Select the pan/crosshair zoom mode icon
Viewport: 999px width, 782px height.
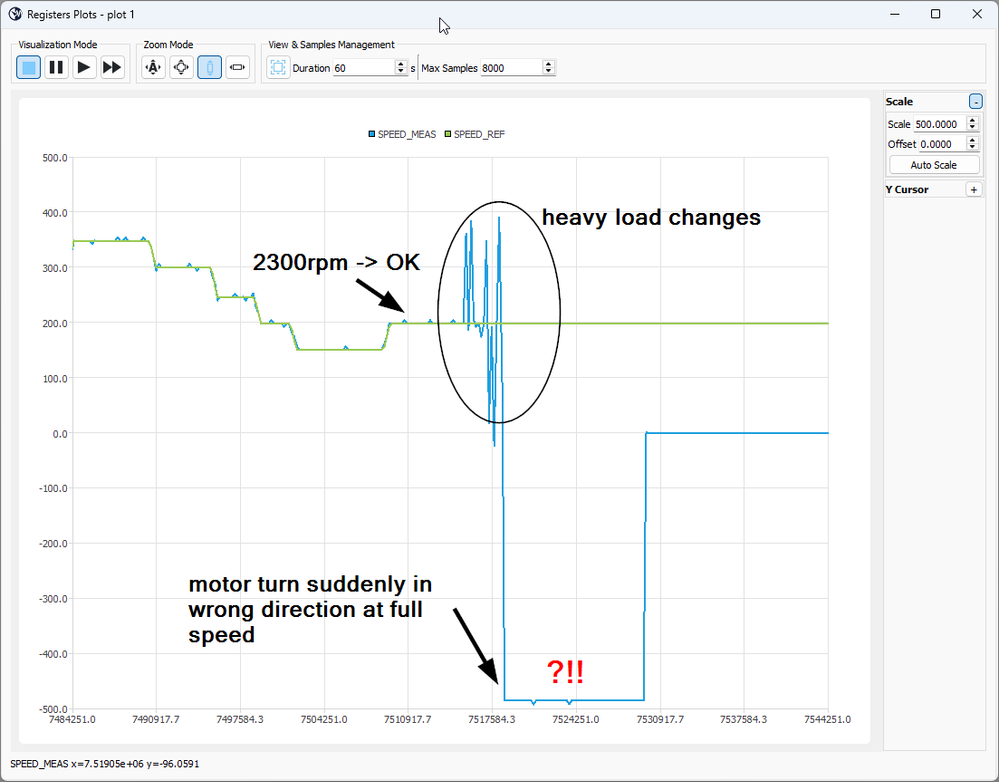pos(182,68)
